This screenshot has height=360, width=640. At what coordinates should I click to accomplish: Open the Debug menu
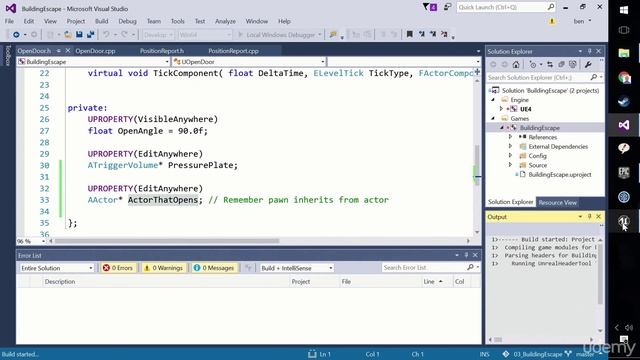pos(127,21)
